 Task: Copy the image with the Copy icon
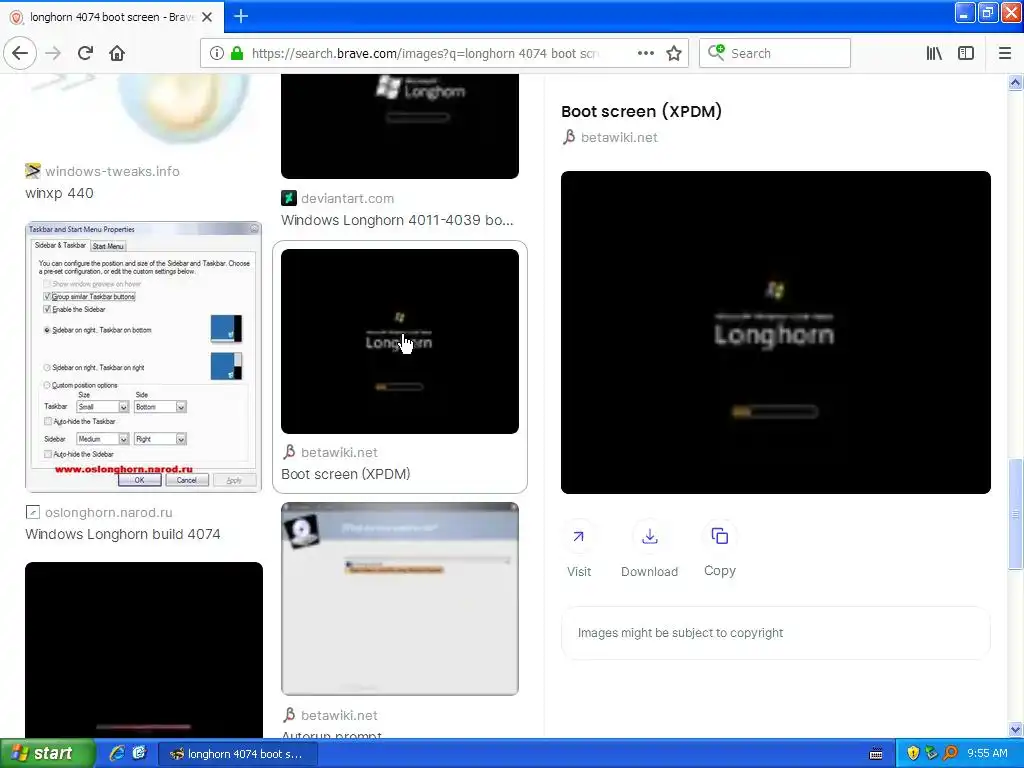pos(720,536)
